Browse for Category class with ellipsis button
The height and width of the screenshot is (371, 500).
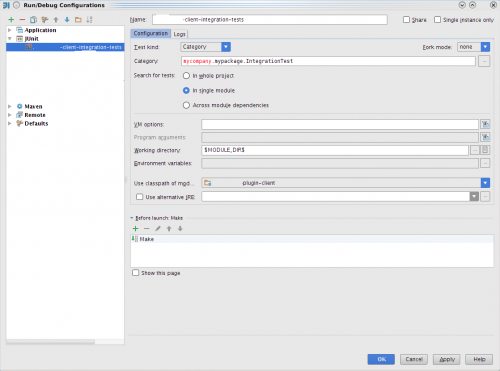[x=484, y=61]
